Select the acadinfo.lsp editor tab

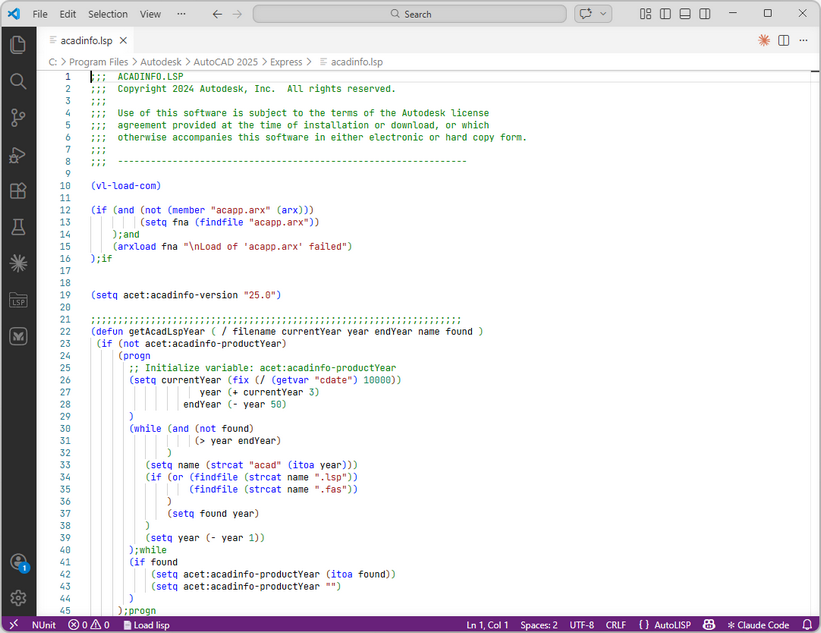(86, 42)
